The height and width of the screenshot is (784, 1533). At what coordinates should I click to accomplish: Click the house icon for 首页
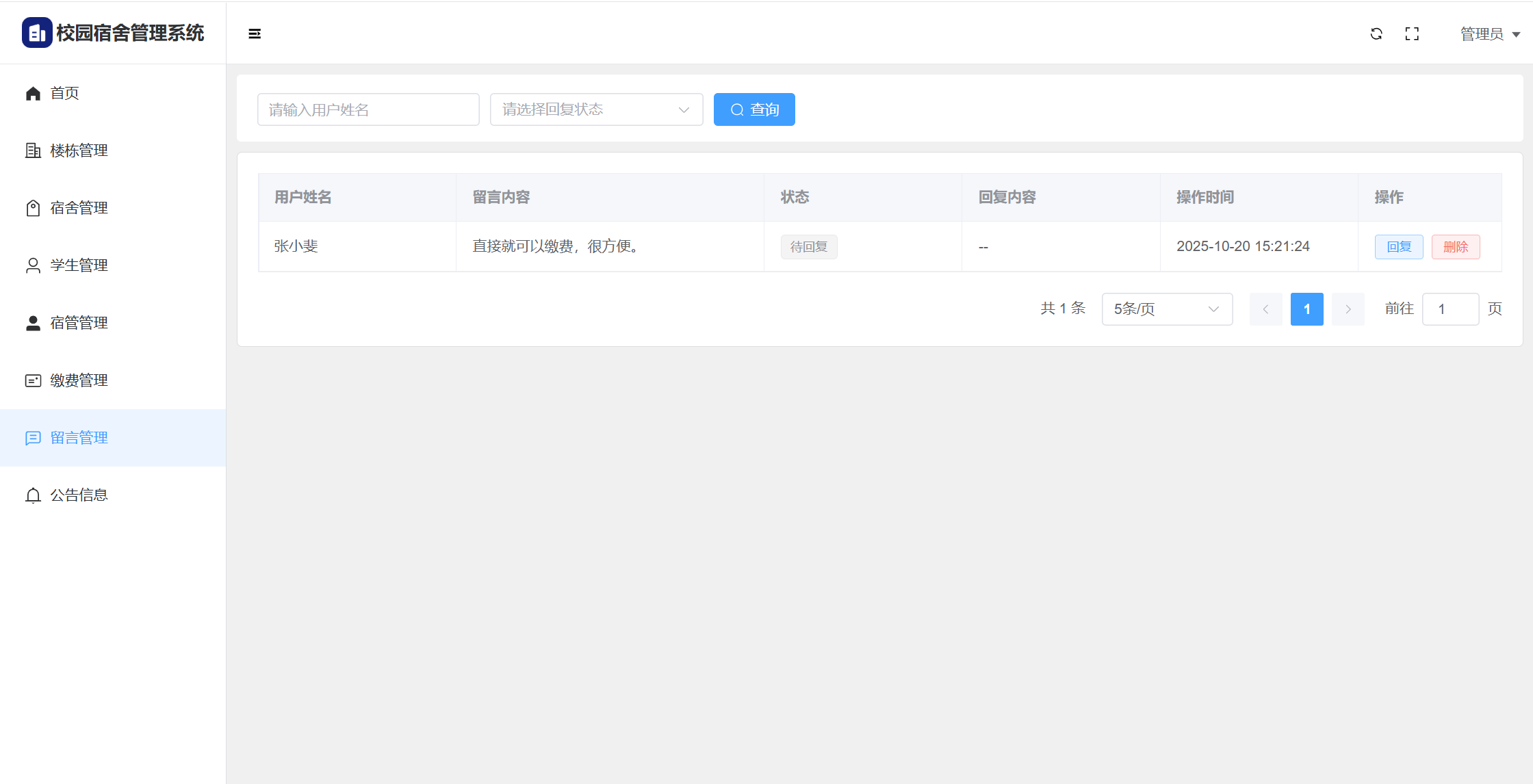coord(33,93)
